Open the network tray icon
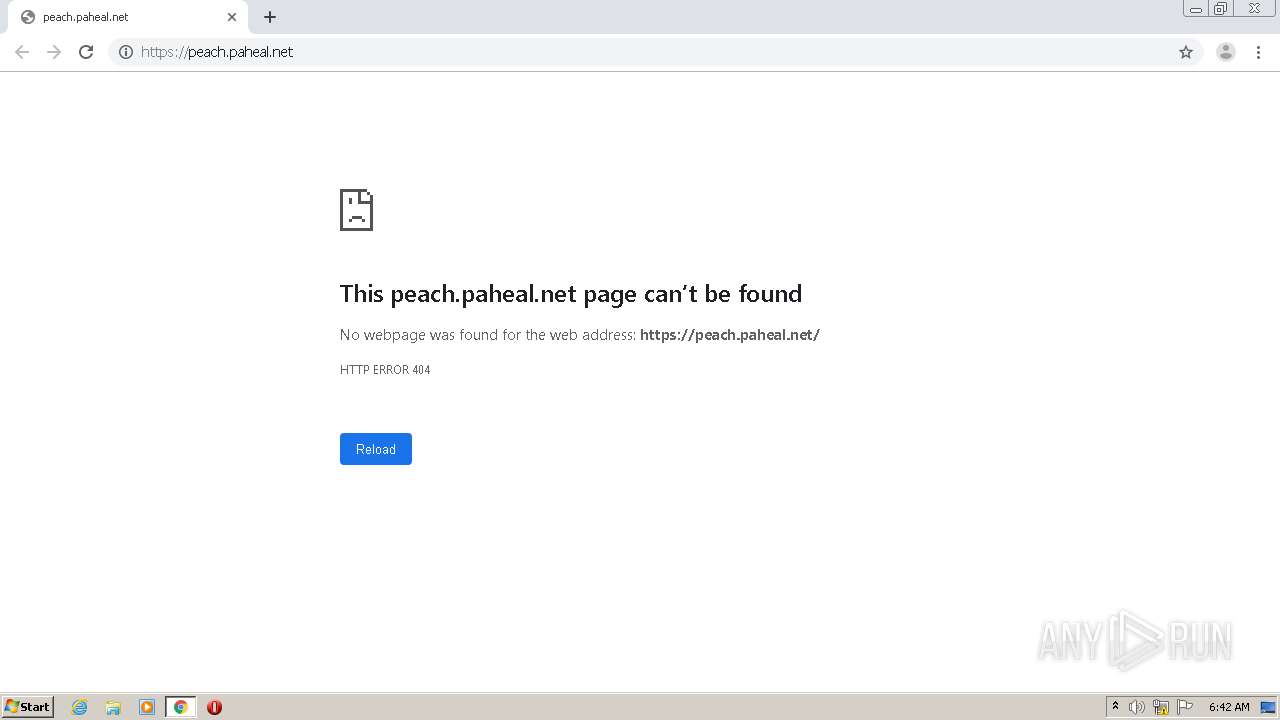Screen dimensions: 1280x720 [x=1161, y=707]
